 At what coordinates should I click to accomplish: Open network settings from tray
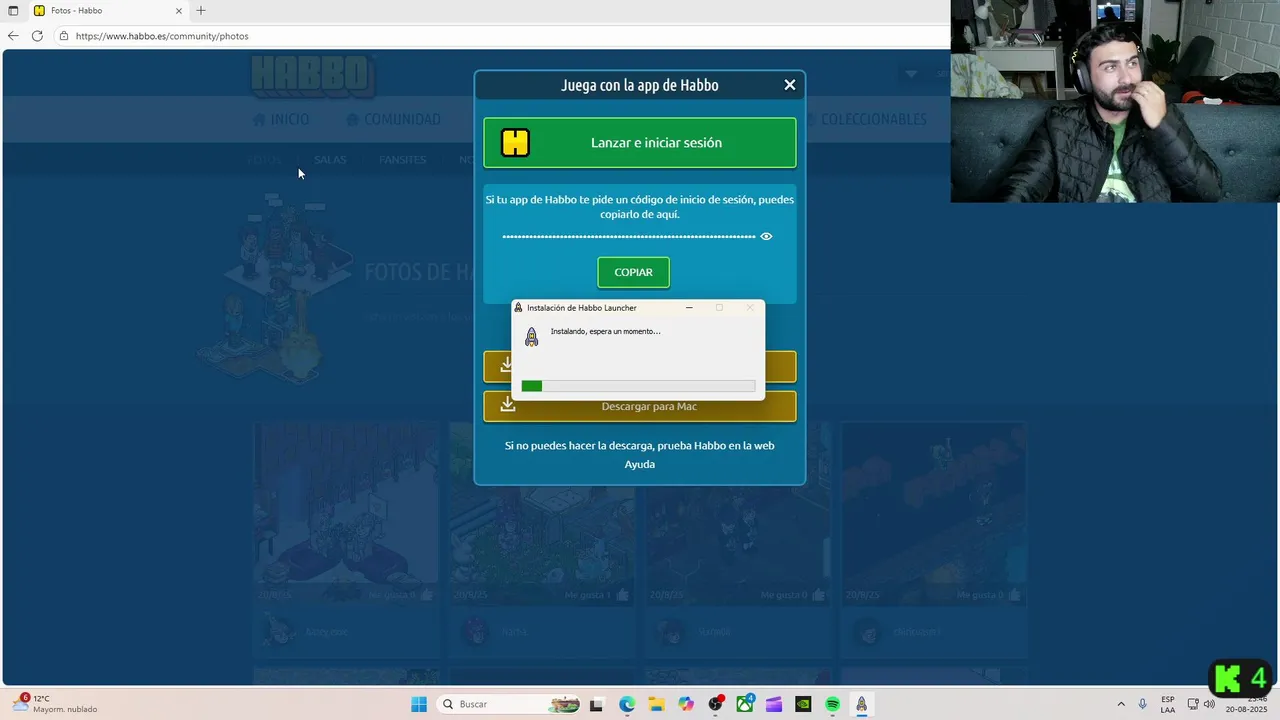(1193, 704)
